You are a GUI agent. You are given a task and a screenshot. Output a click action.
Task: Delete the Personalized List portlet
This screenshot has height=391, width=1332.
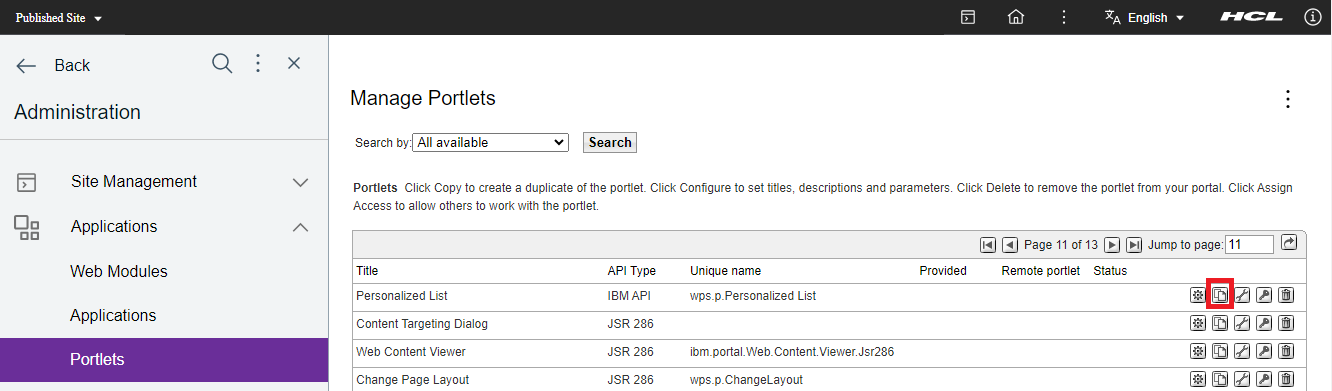tap(1287, 295)
